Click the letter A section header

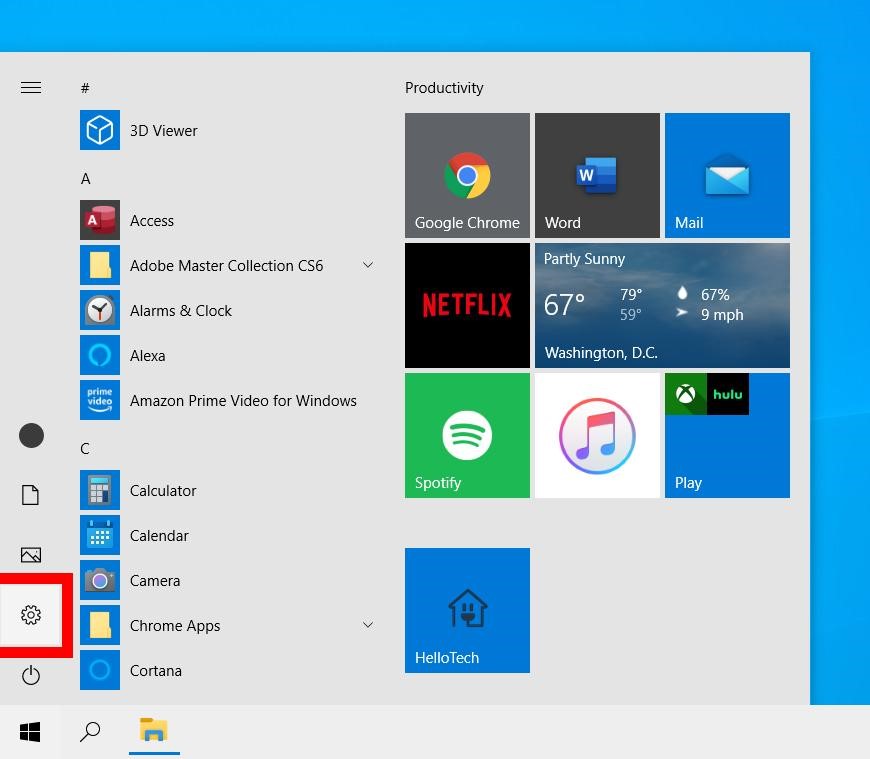[x=86, y=179]
